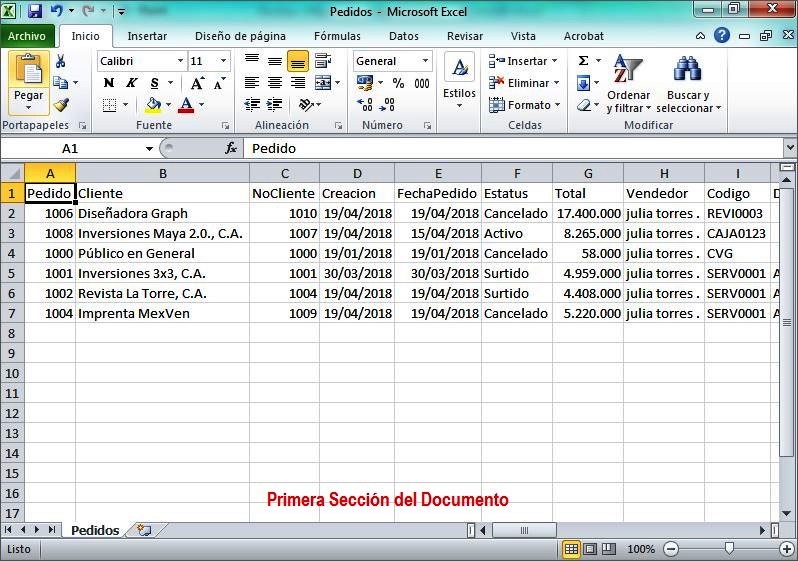Click the wrap text icon
The height and width of the screenshot is (561, 798).
pyautogui.click(x=323, y=61)
